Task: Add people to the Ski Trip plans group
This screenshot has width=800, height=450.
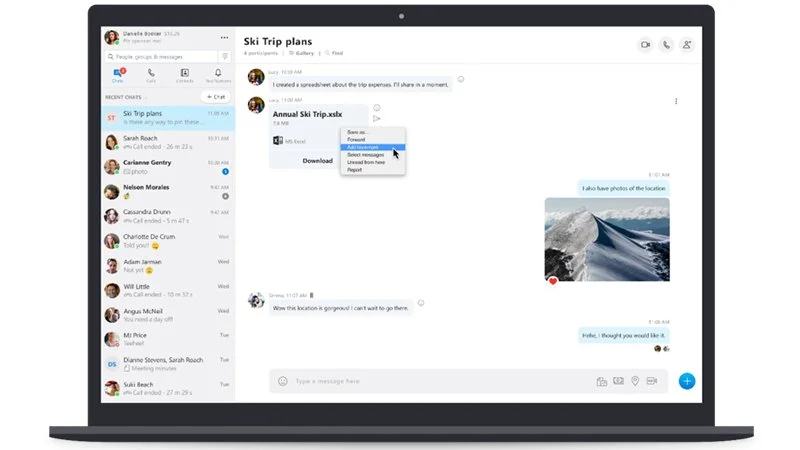Action: click(x=687, y=45)
